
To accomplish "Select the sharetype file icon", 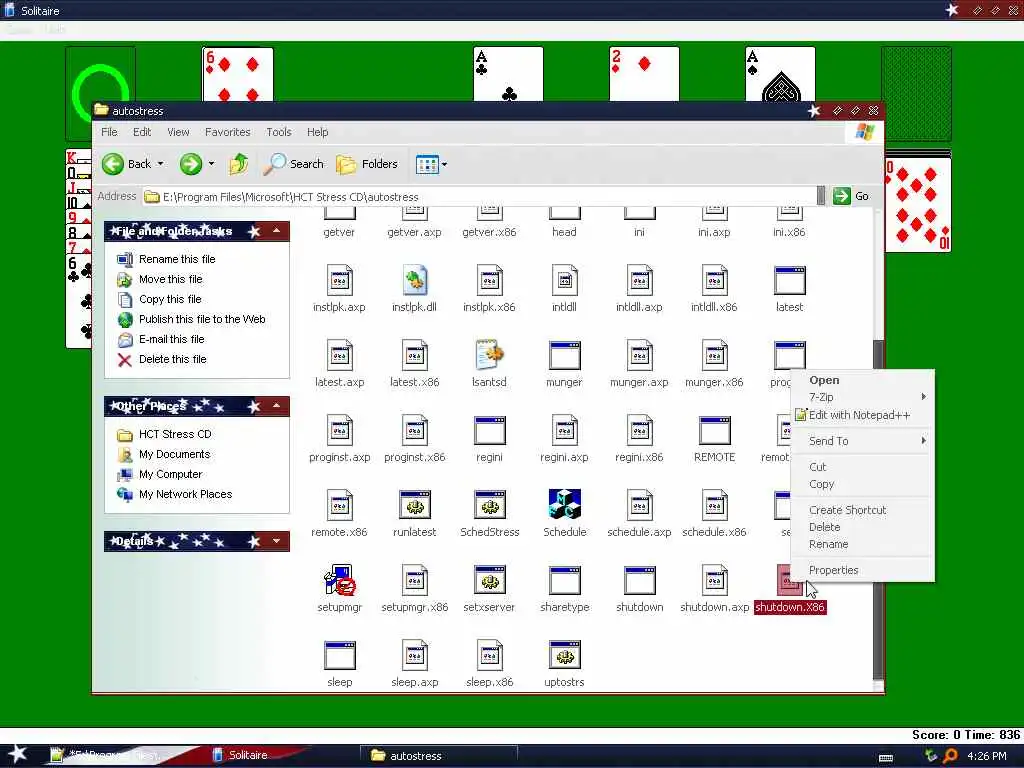I will (564, 580).
